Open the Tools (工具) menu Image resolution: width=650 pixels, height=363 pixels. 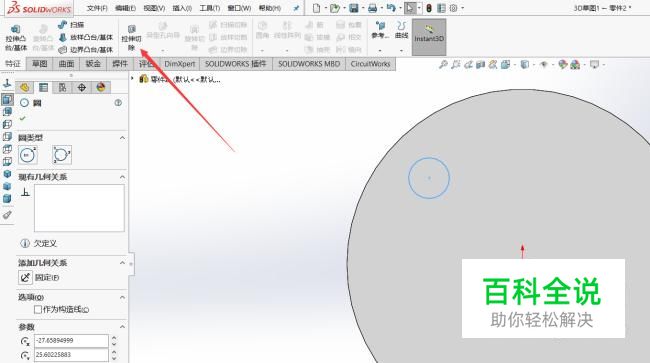pyautogui.click(x=210, y=8)
